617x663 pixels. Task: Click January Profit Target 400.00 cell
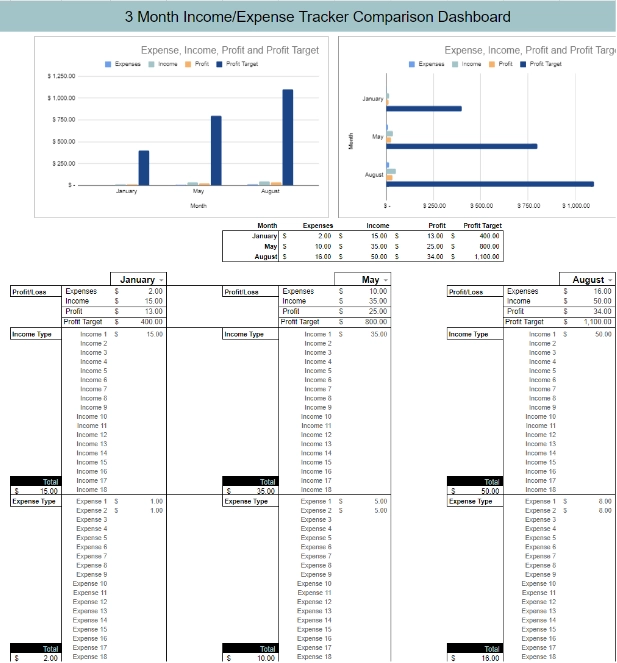[x=142, y=322]
